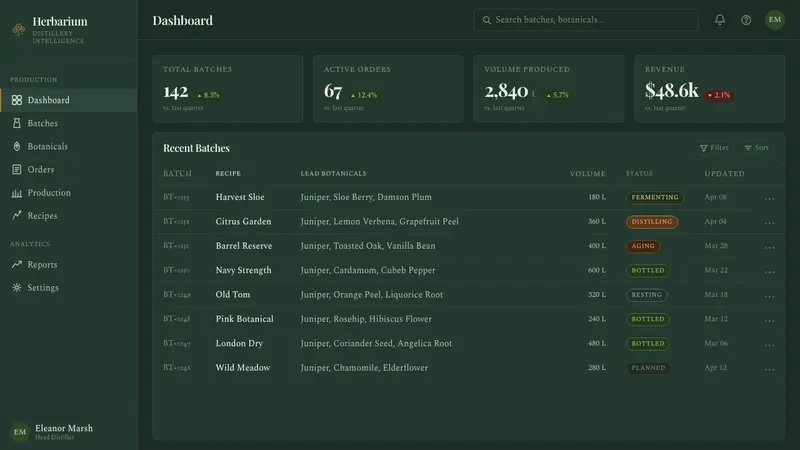Viewport: 800px width, 450px height.
Task: Open the Reports section
Action: [x=68, y=264]
